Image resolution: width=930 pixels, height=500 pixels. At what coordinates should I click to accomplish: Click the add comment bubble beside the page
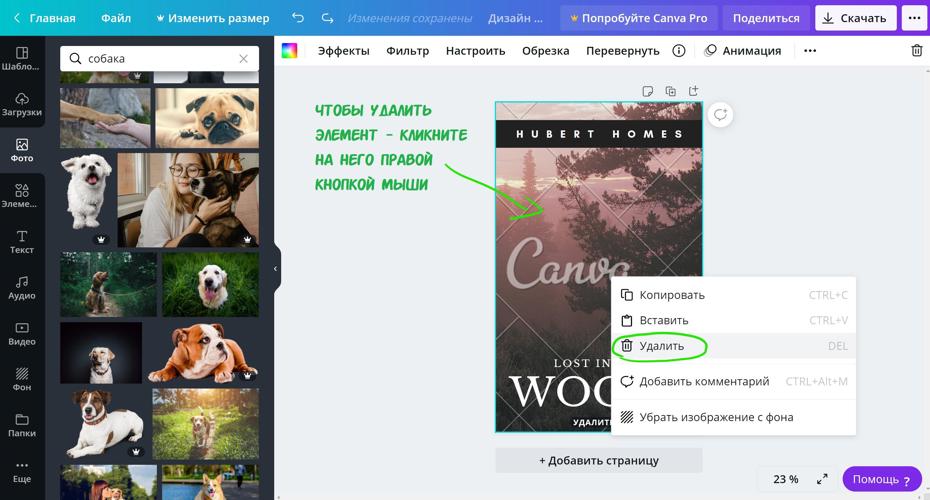point(720,115)
